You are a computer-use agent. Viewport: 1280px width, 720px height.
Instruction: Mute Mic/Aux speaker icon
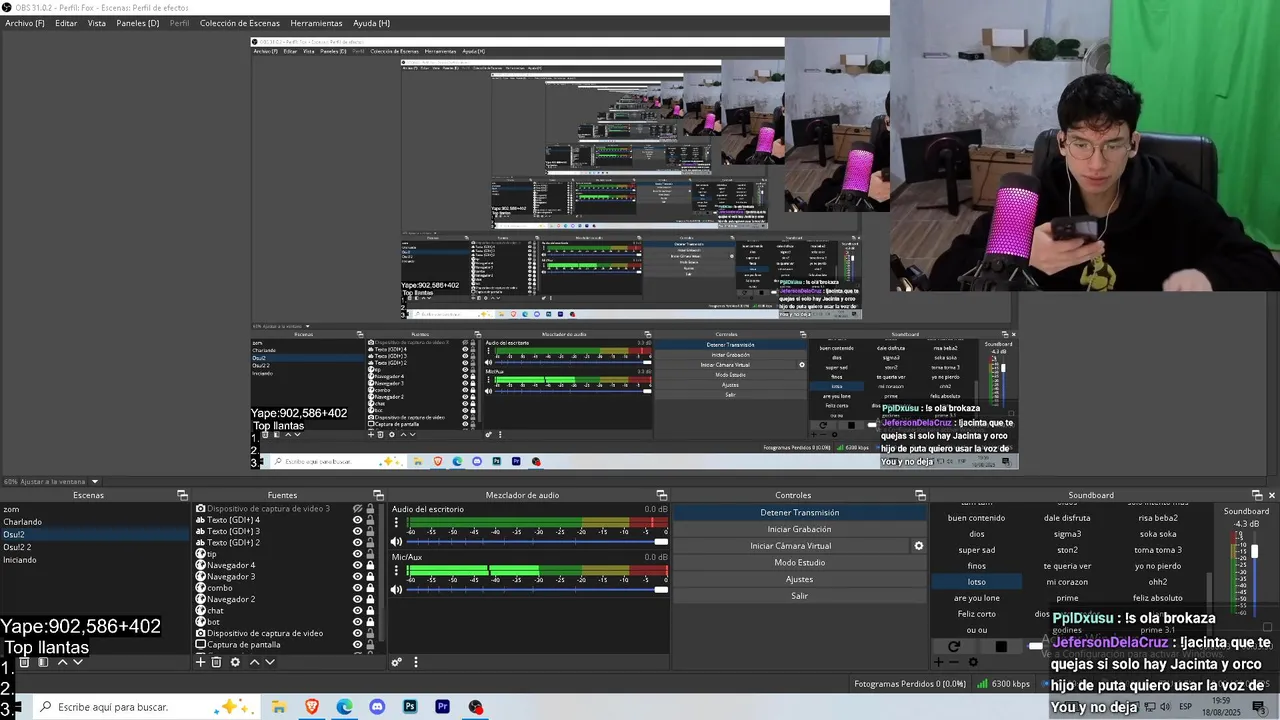(397, 590)
